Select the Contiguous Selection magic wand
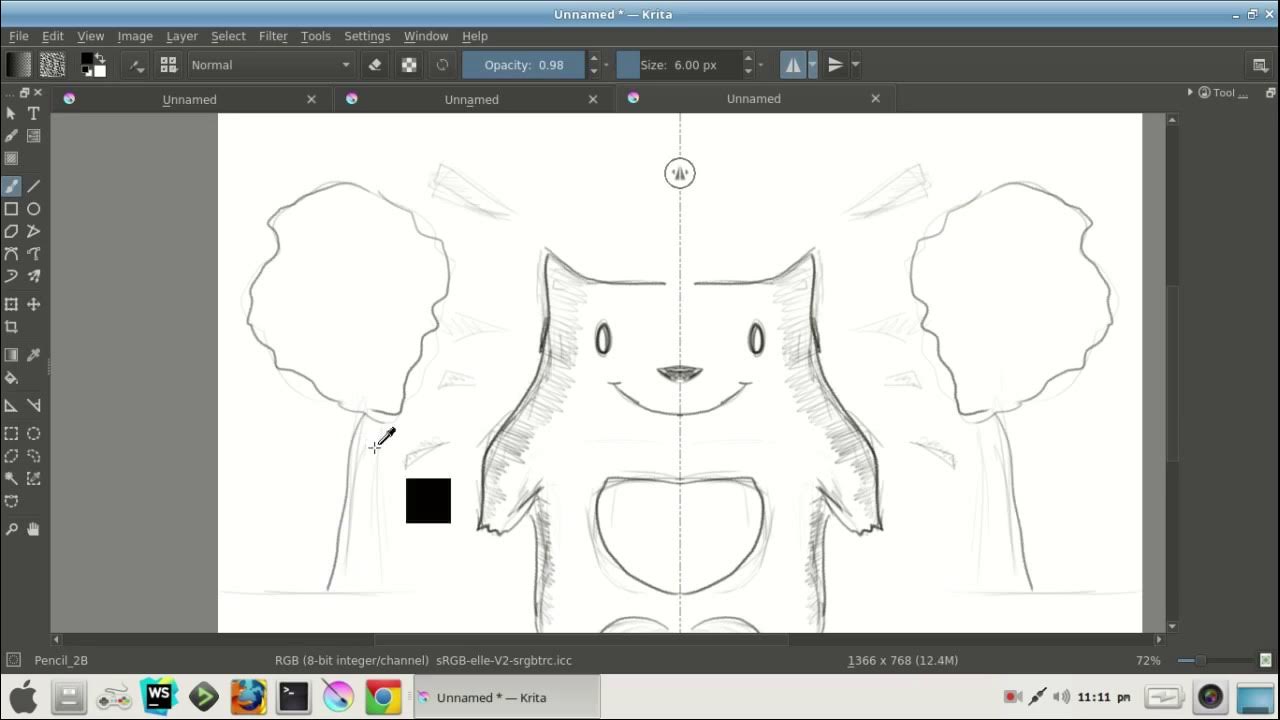This screenshot has height=720, width=1280. (x=11, y=478)
